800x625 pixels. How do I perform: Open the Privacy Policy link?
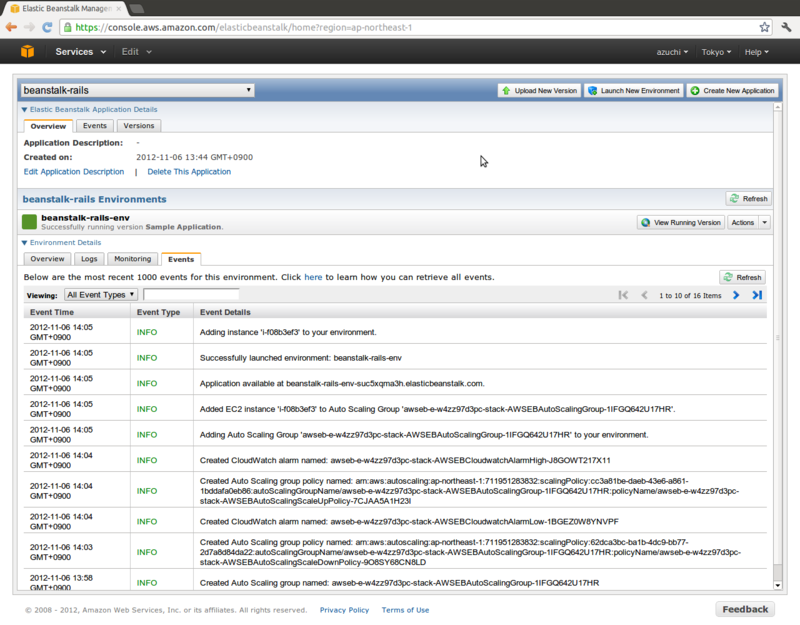point(344,610)
